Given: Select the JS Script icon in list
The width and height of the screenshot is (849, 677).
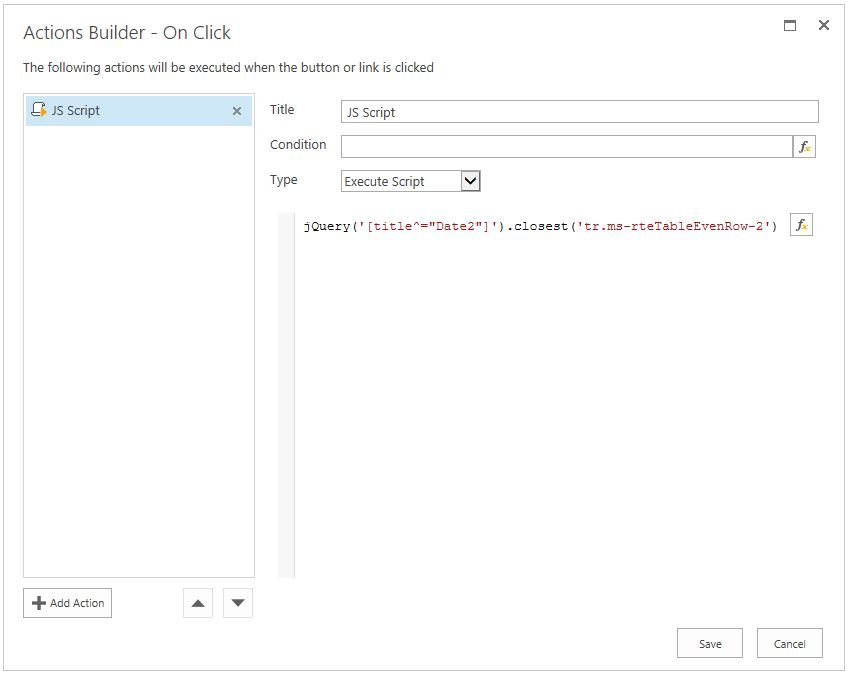Looking at the screenshot, I should click(x=39, y=110).
